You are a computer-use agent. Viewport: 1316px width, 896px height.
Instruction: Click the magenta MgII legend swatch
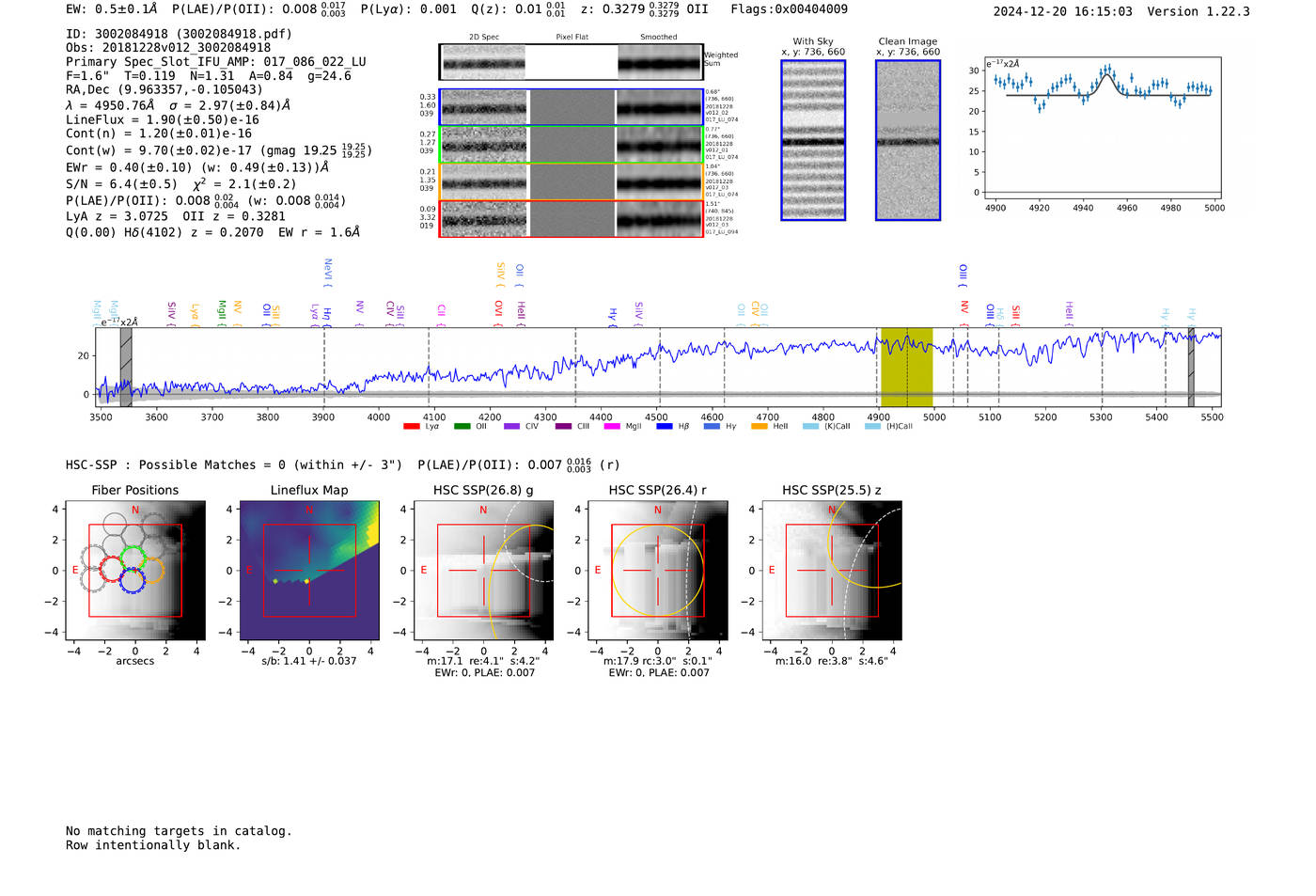pos(612,427)
